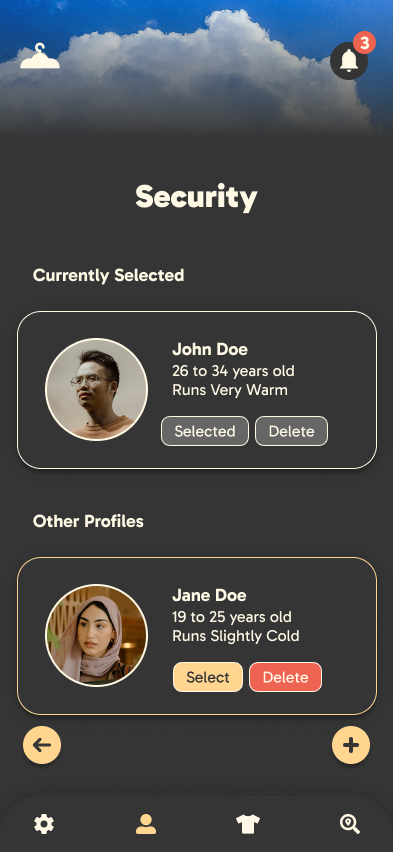
Task: Click Runs Slightly Cold text on Jane's card
Action: coord(236,636)
